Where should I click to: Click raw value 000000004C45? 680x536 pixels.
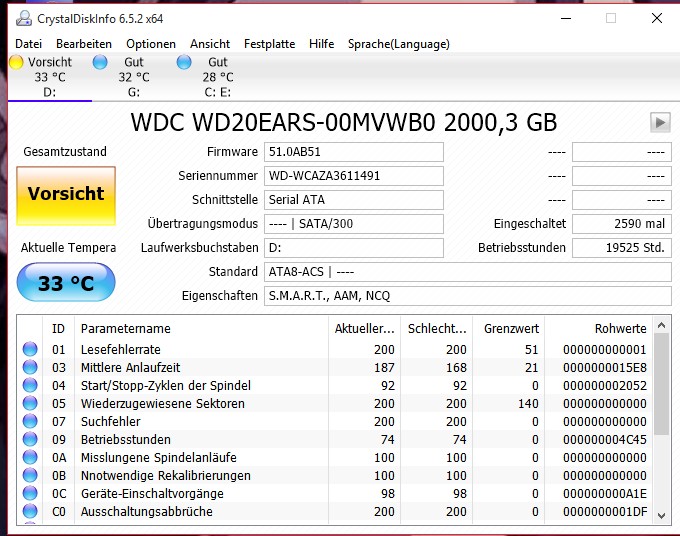click(605, 440)
